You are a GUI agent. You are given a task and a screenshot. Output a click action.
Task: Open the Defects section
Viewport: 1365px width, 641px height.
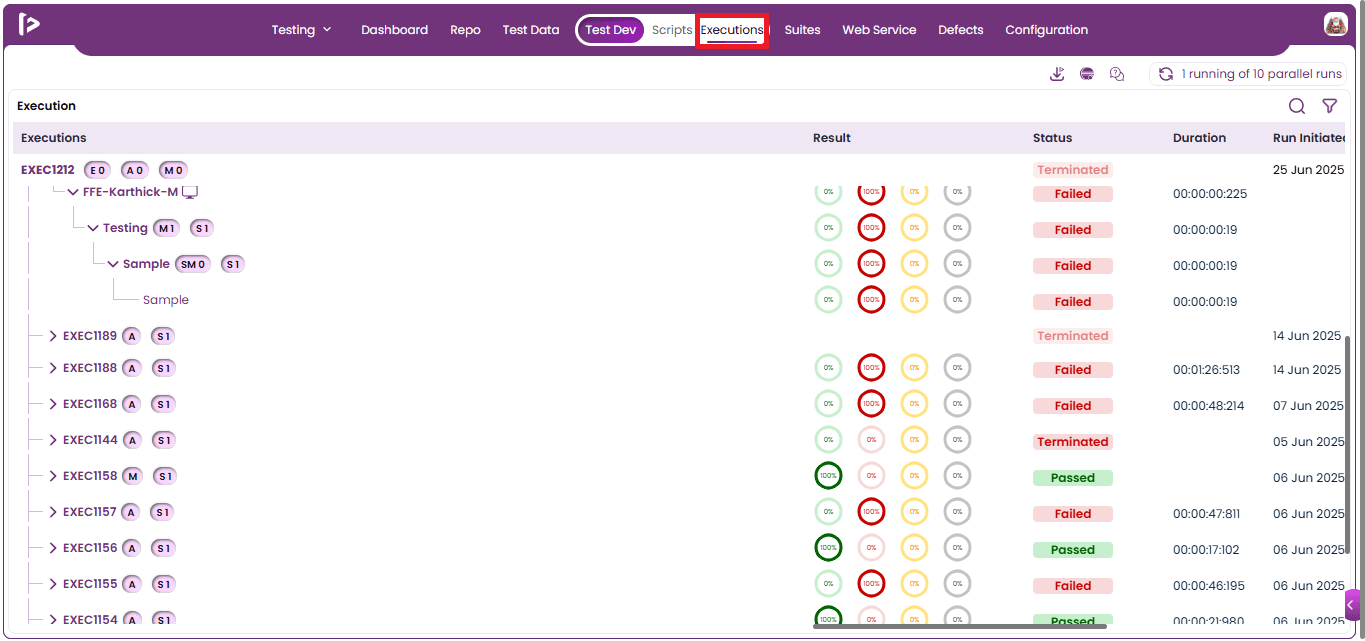(x=961, y=30)
